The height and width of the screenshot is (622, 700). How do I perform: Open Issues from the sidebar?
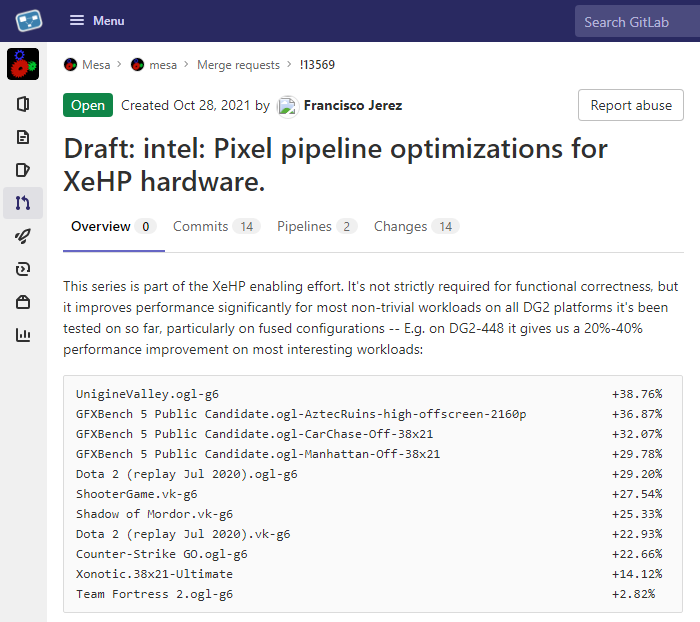pos(23,170)
